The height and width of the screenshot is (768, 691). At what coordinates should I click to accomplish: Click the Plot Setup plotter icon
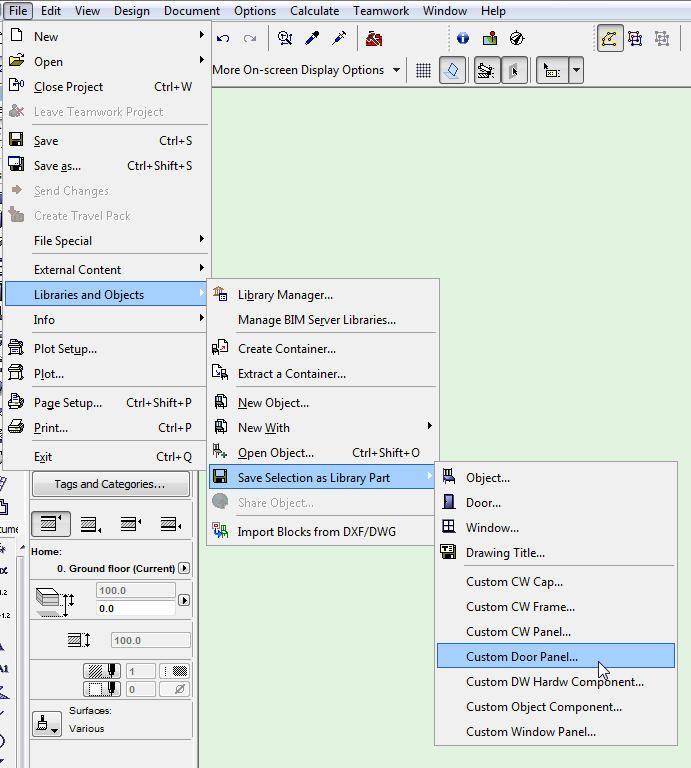click(x=16, y=347)
